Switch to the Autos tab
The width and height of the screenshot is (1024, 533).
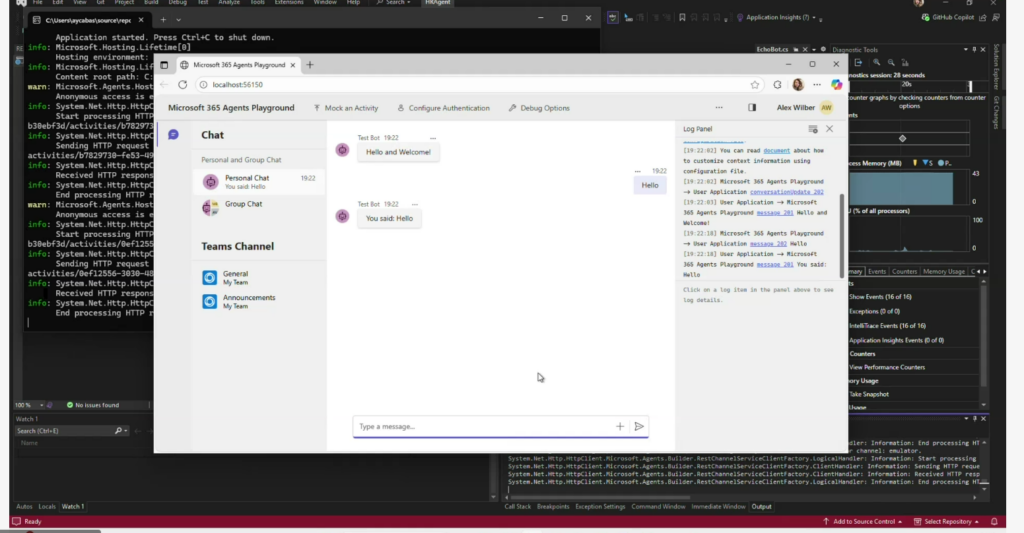point(24,506)
